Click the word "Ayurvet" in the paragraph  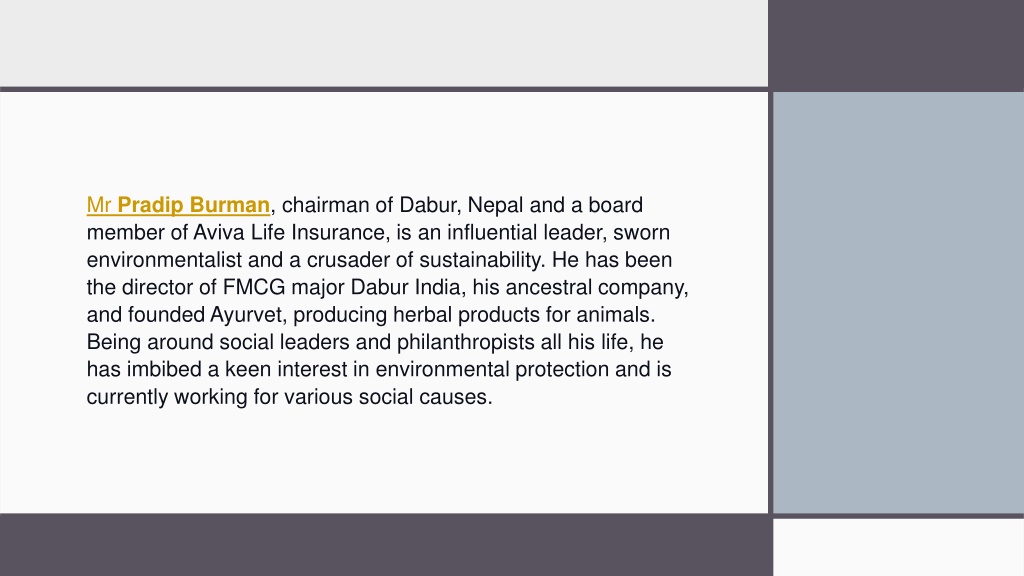tap(248, 315)
